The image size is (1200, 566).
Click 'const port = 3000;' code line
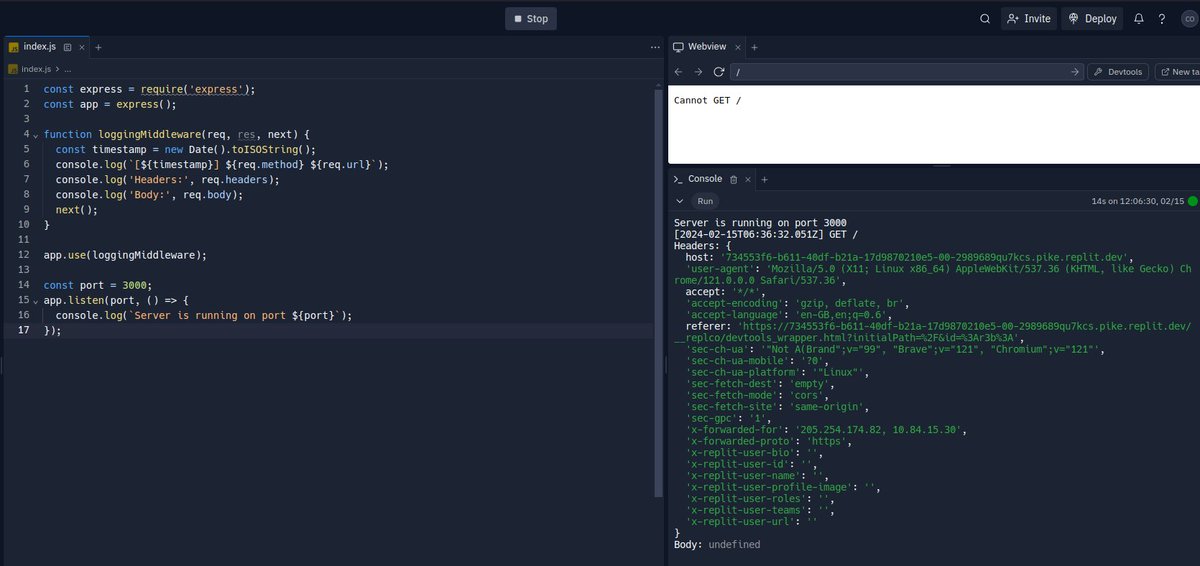click(99, 285)
